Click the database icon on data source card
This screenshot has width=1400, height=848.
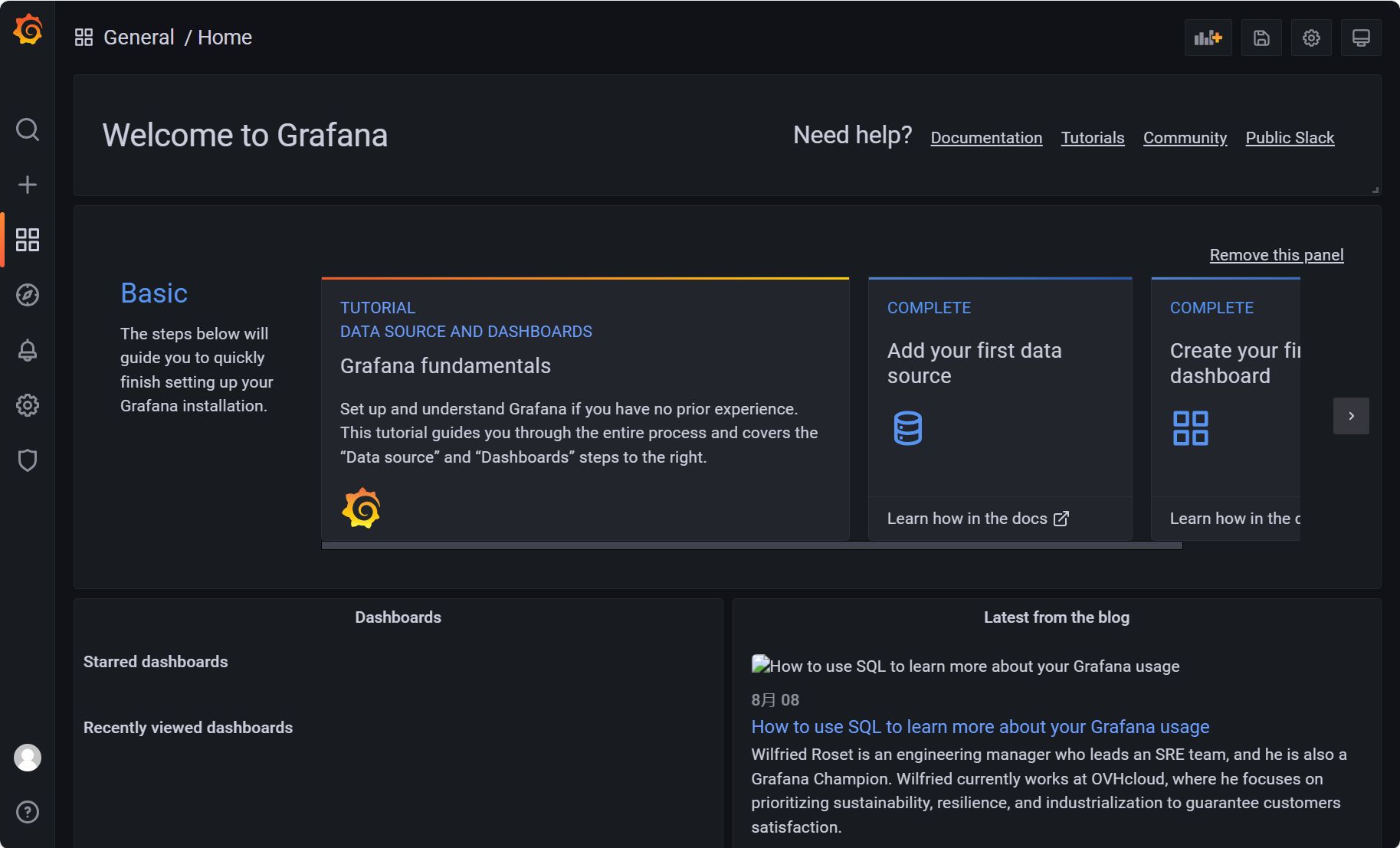(907, 428)
